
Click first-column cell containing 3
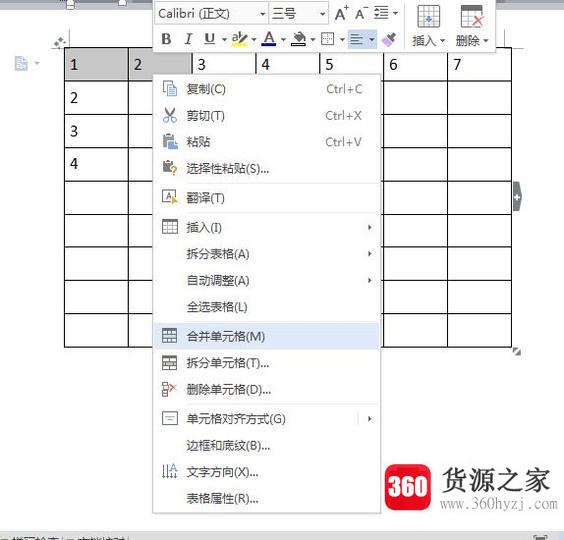pos(96,131)
